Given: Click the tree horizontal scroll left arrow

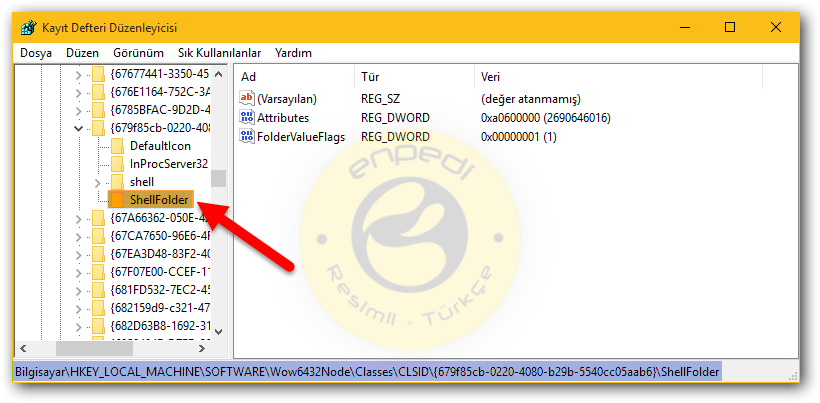Looking at the screenshot, I should tap(23, 348).
